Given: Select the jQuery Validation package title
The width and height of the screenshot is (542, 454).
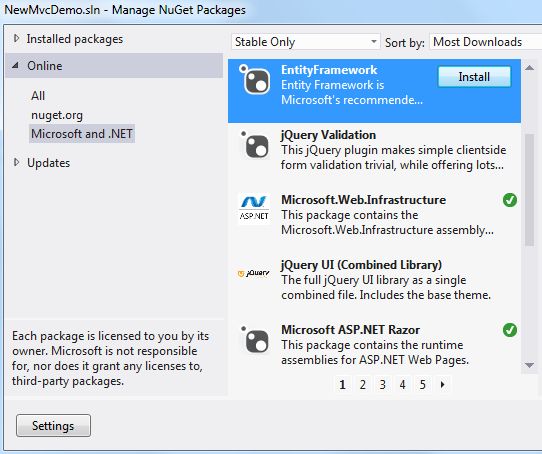Looking at the screenshot, I should click(328, 135).
